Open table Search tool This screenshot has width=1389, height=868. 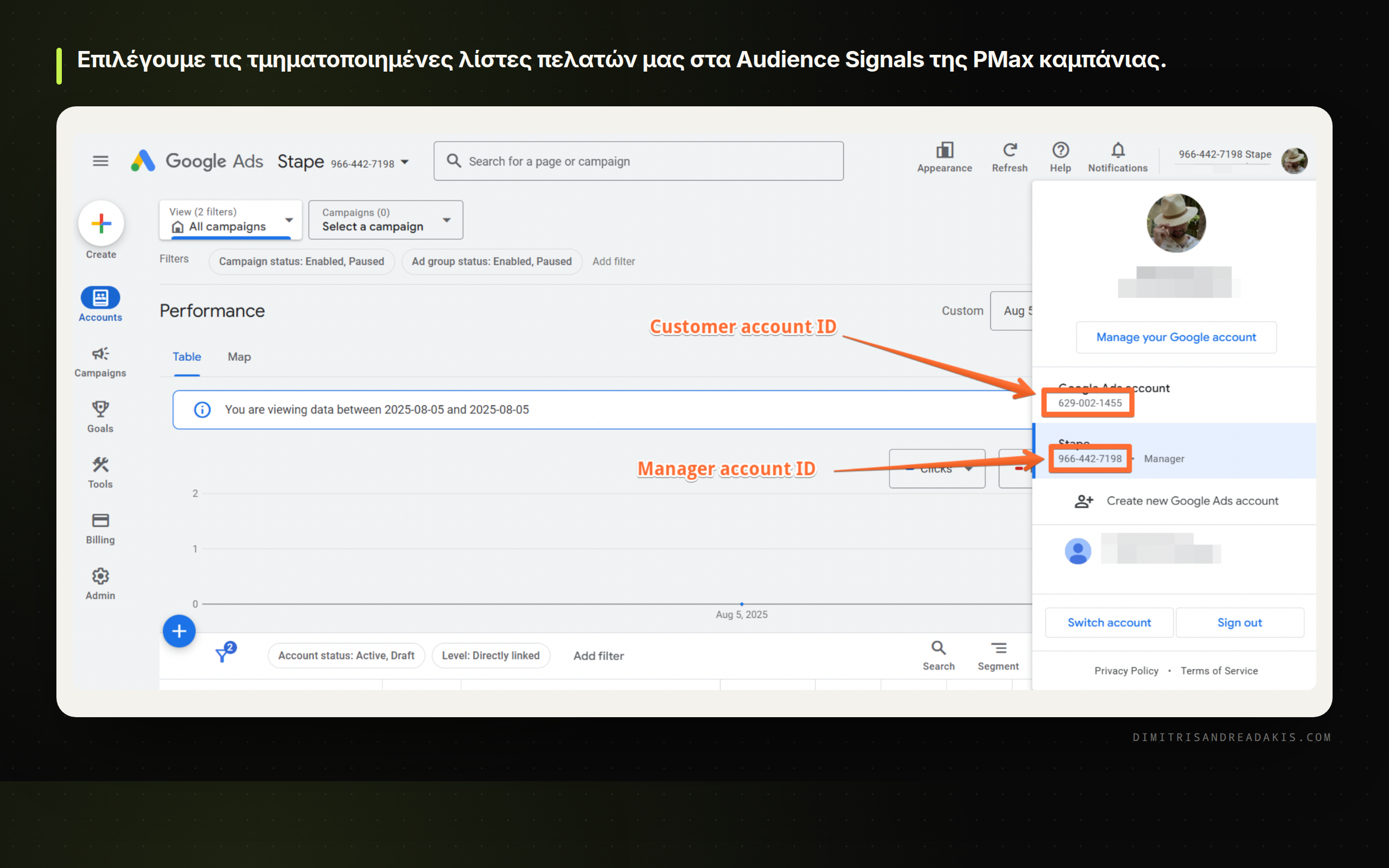(x=939, y=655)
